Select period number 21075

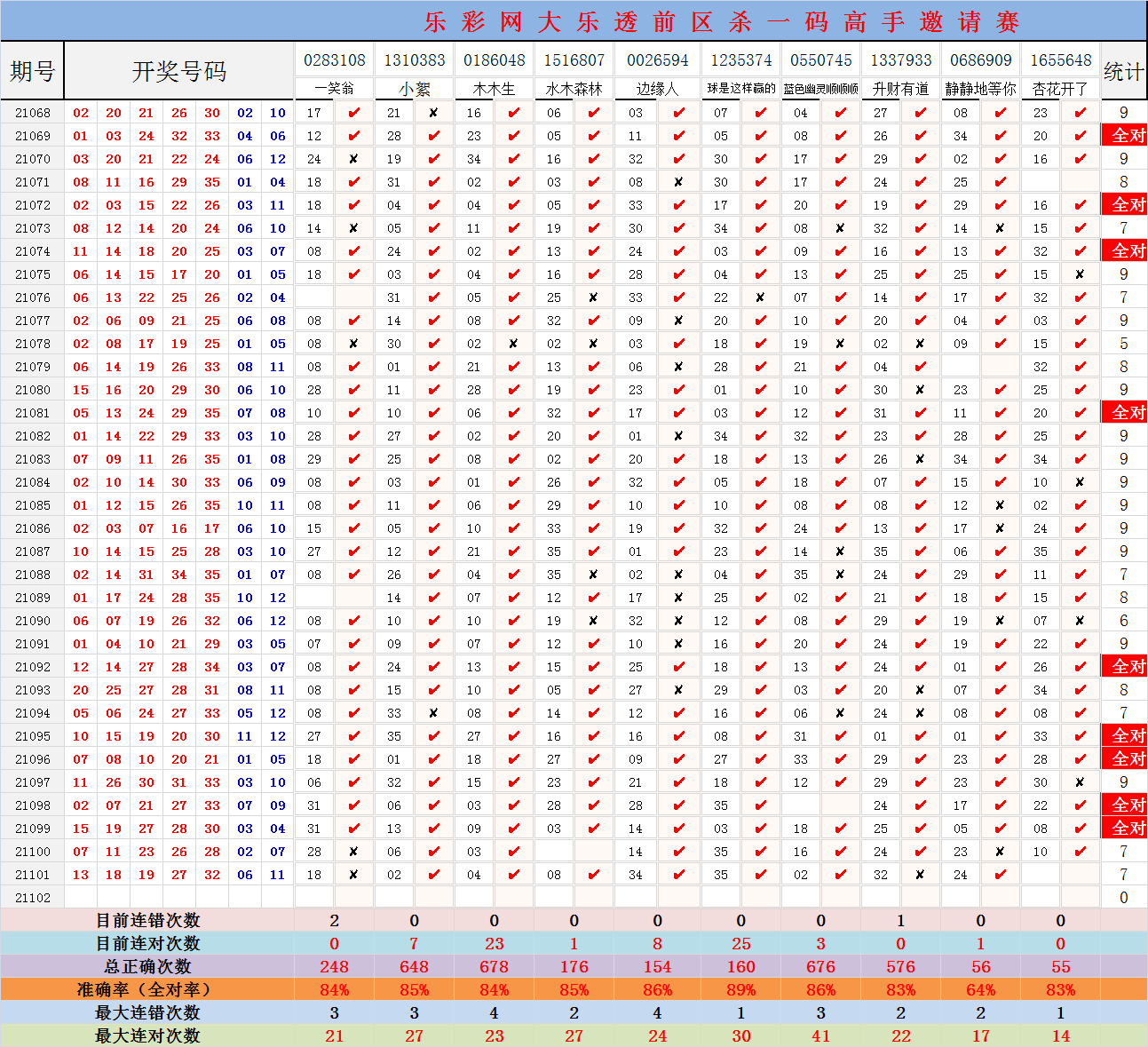click(33, 274)
